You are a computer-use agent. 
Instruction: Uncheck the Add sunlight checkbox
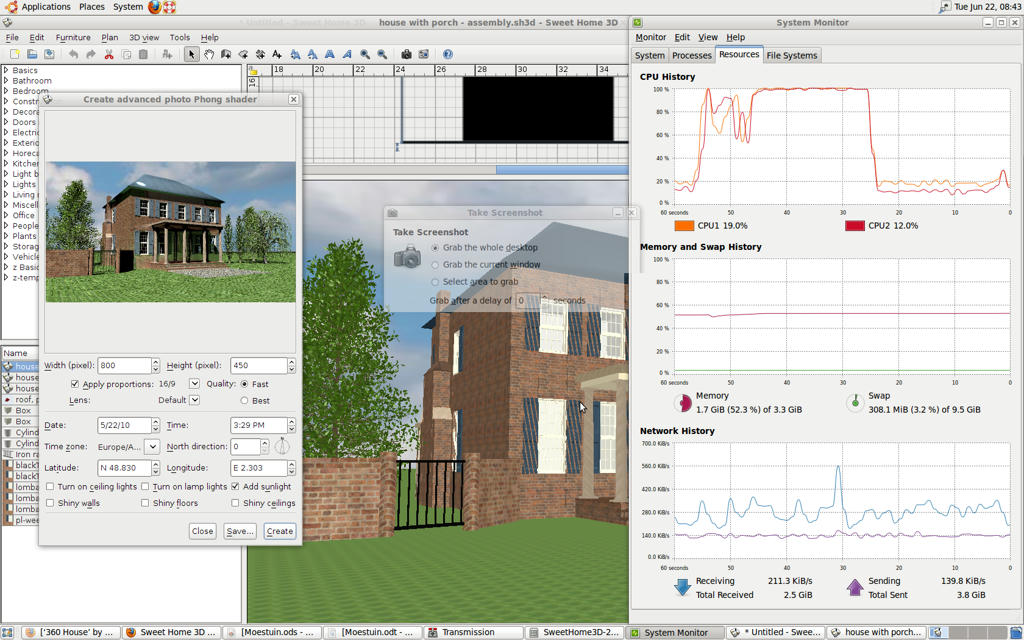[235, 487]
